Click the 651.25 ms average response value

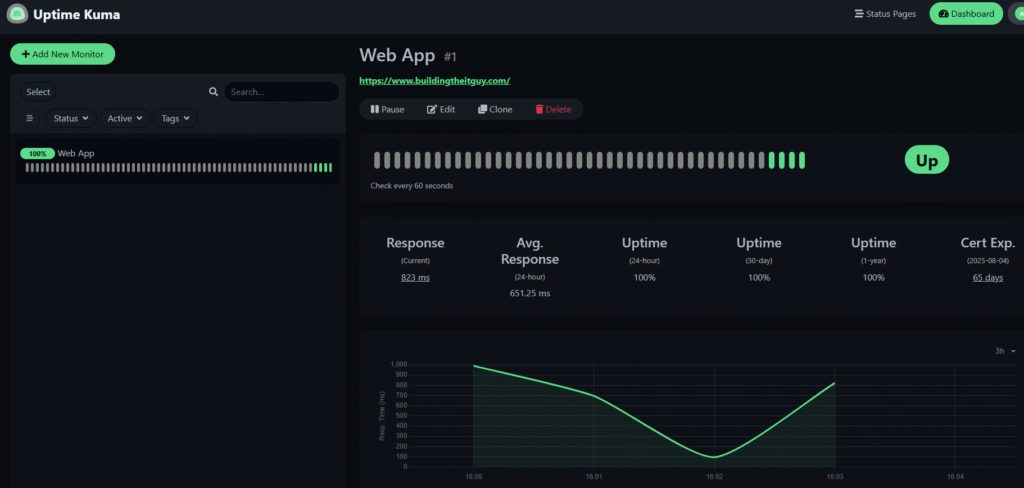click(x=530, y=293)
